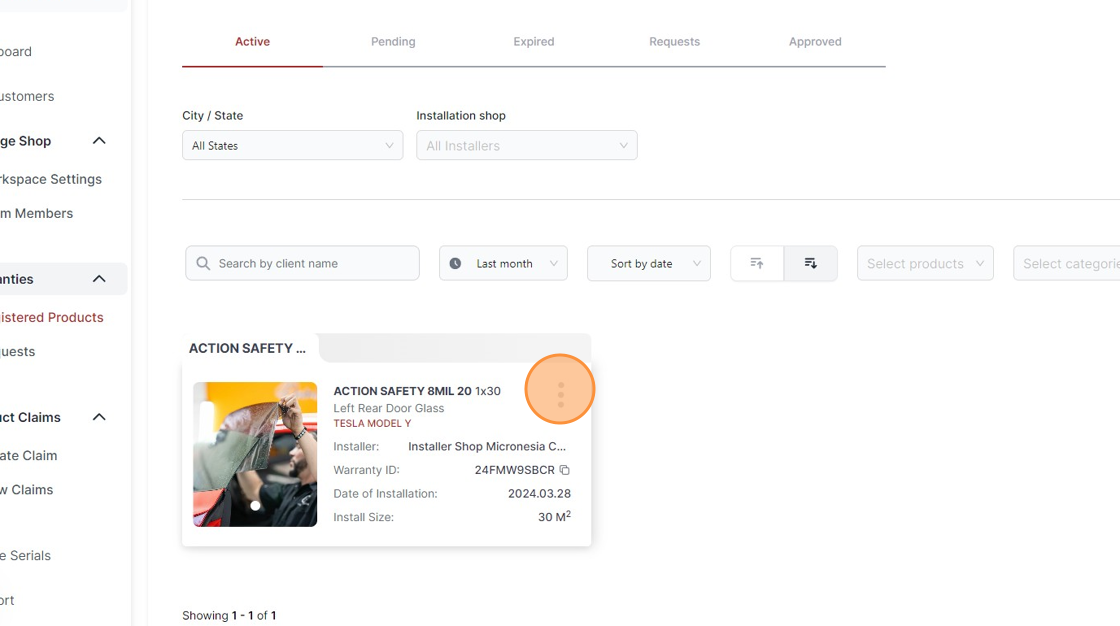1120x626 pixels.
Task: Open the Requests tab
Action: pos(674,41)
